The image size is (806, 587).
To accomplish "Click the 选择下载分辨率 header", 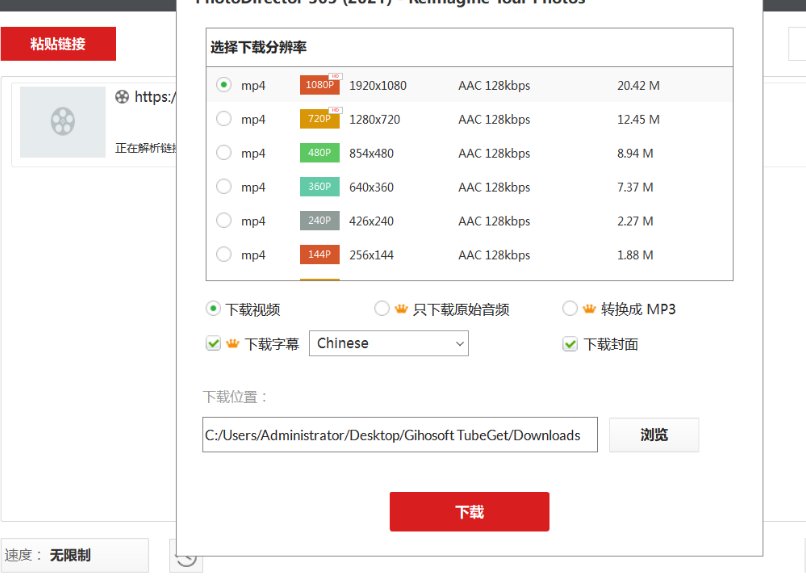I will (259, 47).
